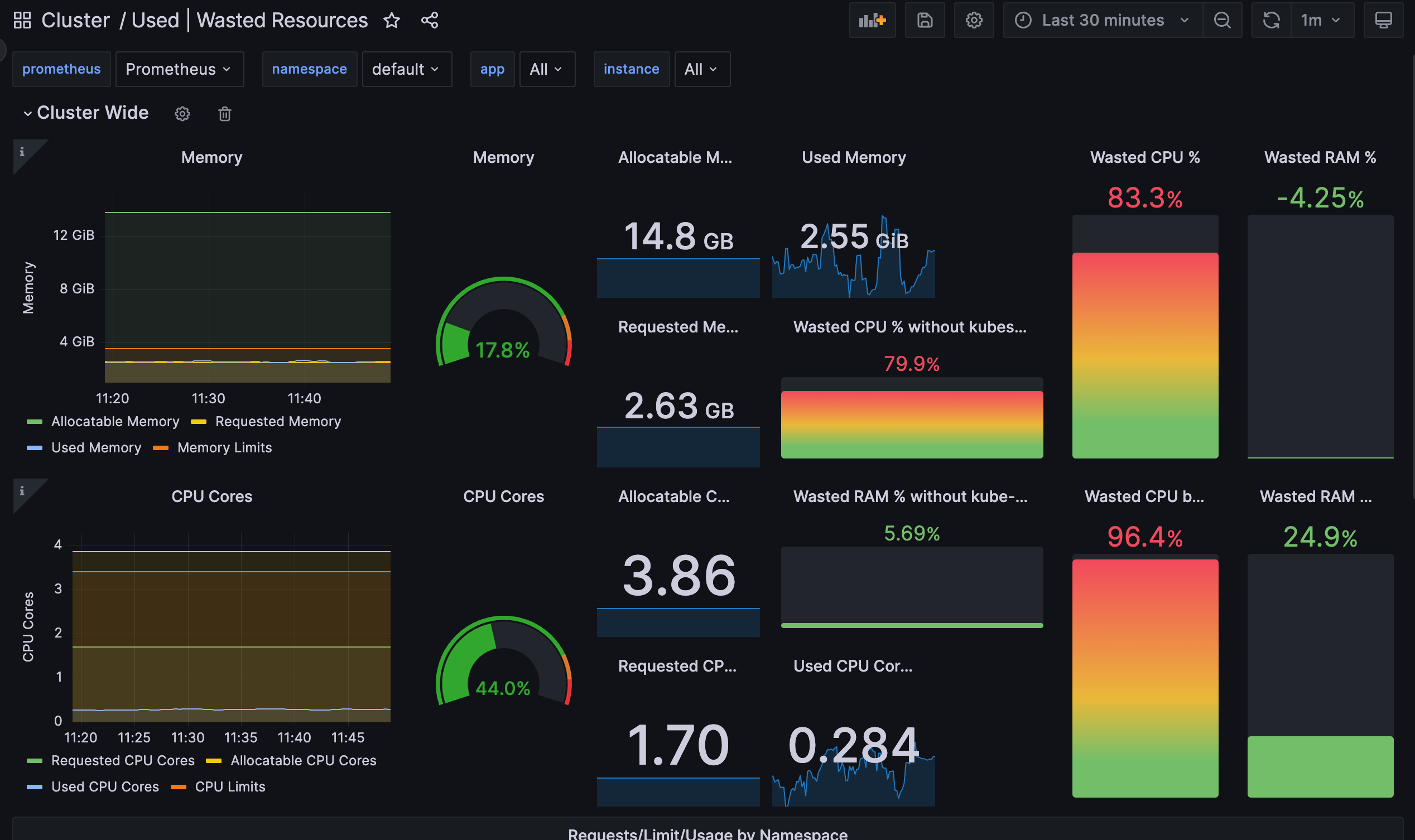This screenshot has height=840, width=1415.
Task: Click the Cluster breadcrumb link
Action: (x=75, y=21)
